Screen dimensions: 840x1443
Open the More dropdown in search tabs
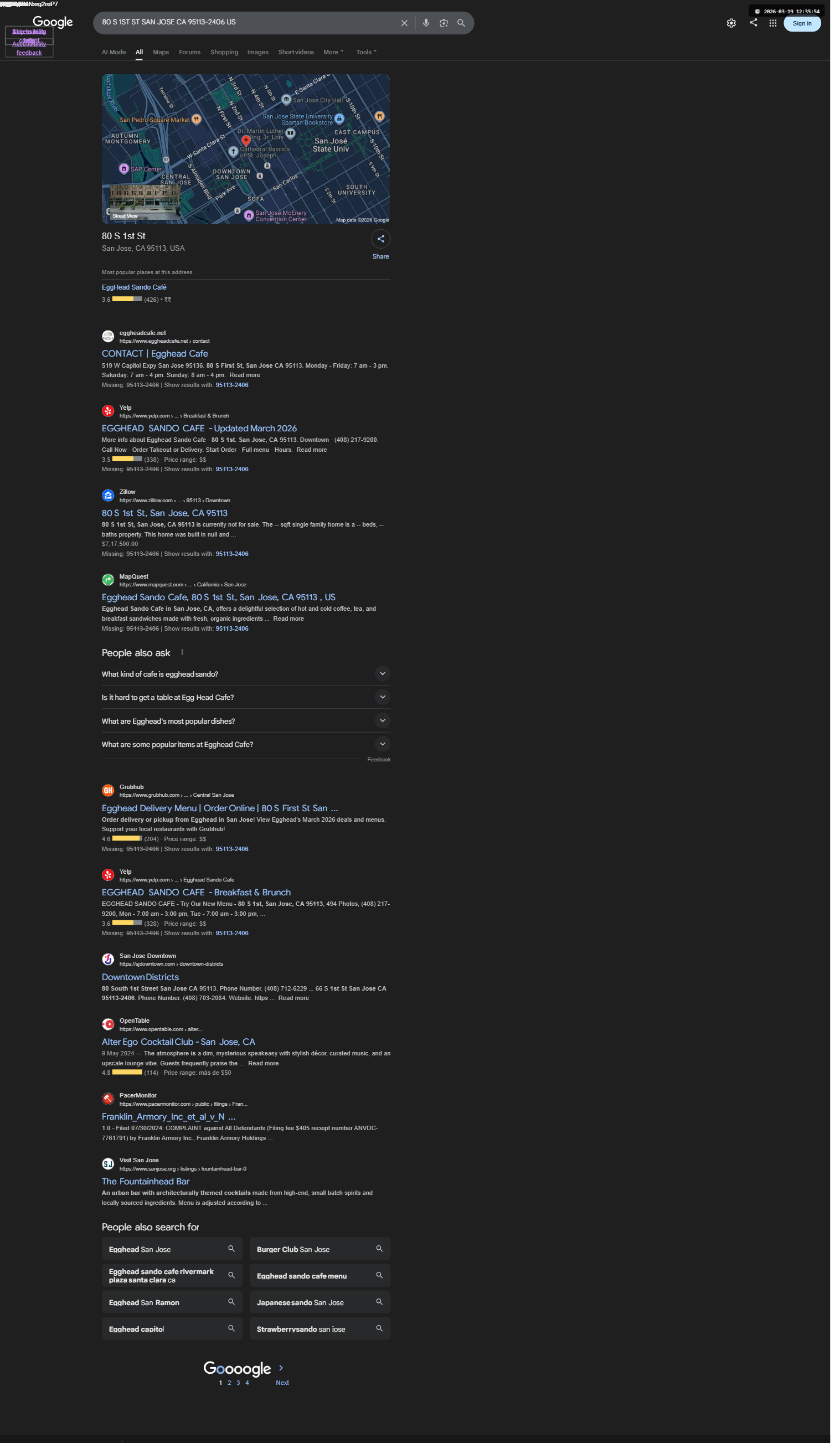point(333,52)
